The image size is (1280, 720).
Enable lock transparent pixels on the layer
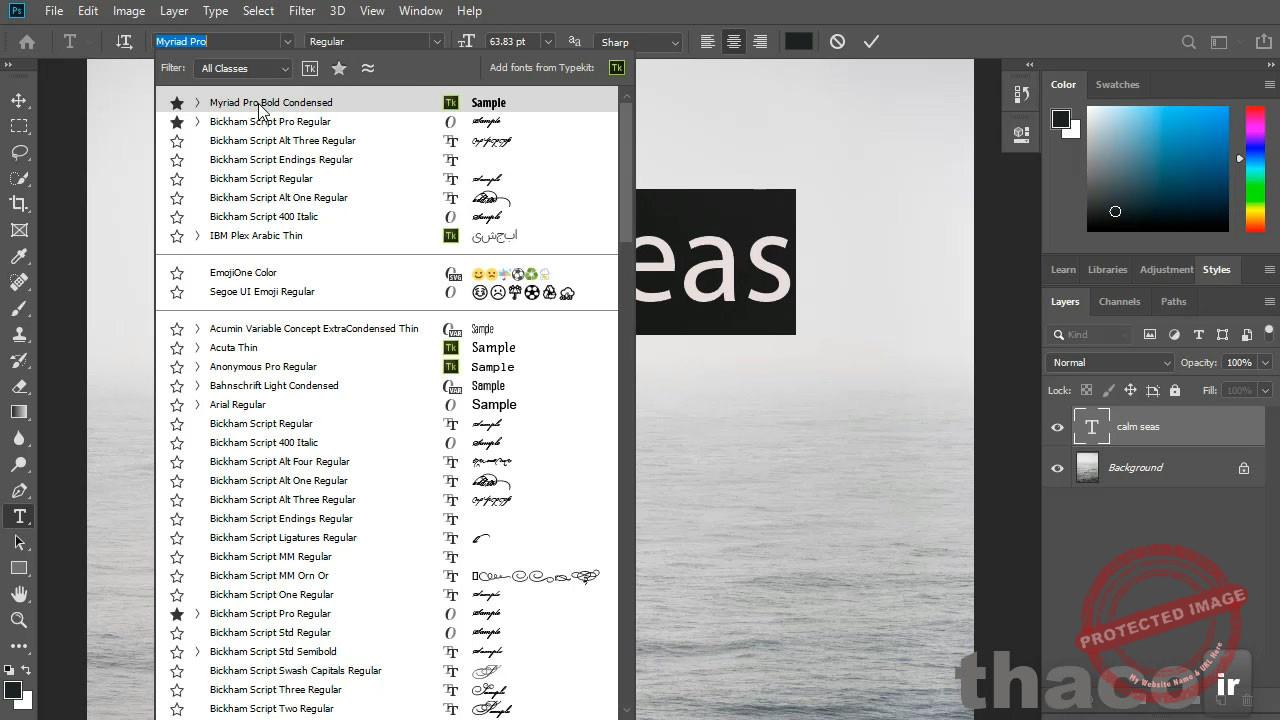(x=1088, y=390)
